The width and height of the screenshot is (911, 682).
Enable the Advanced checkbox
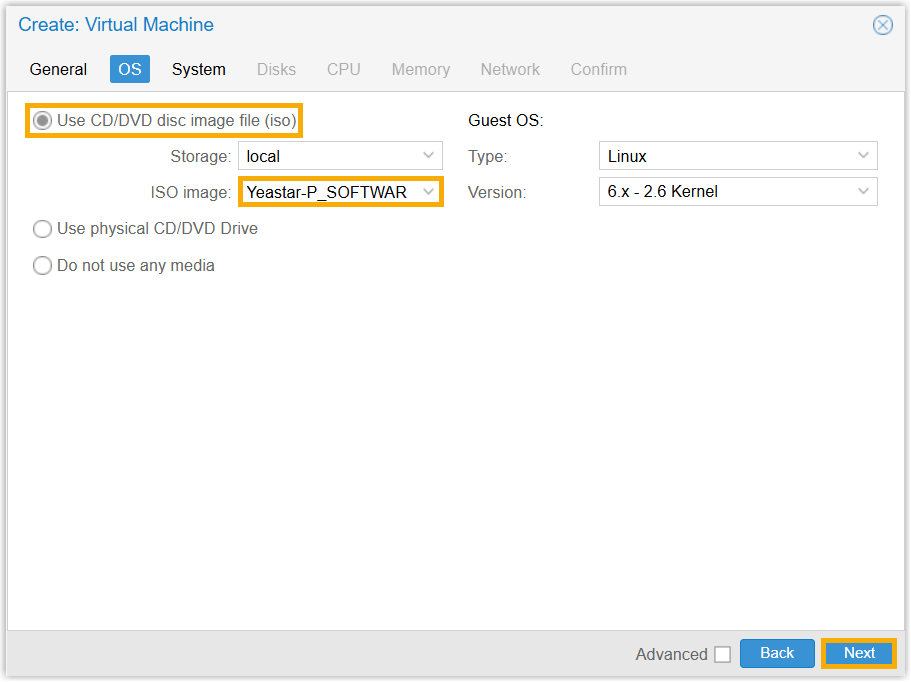tap(722, 655)
